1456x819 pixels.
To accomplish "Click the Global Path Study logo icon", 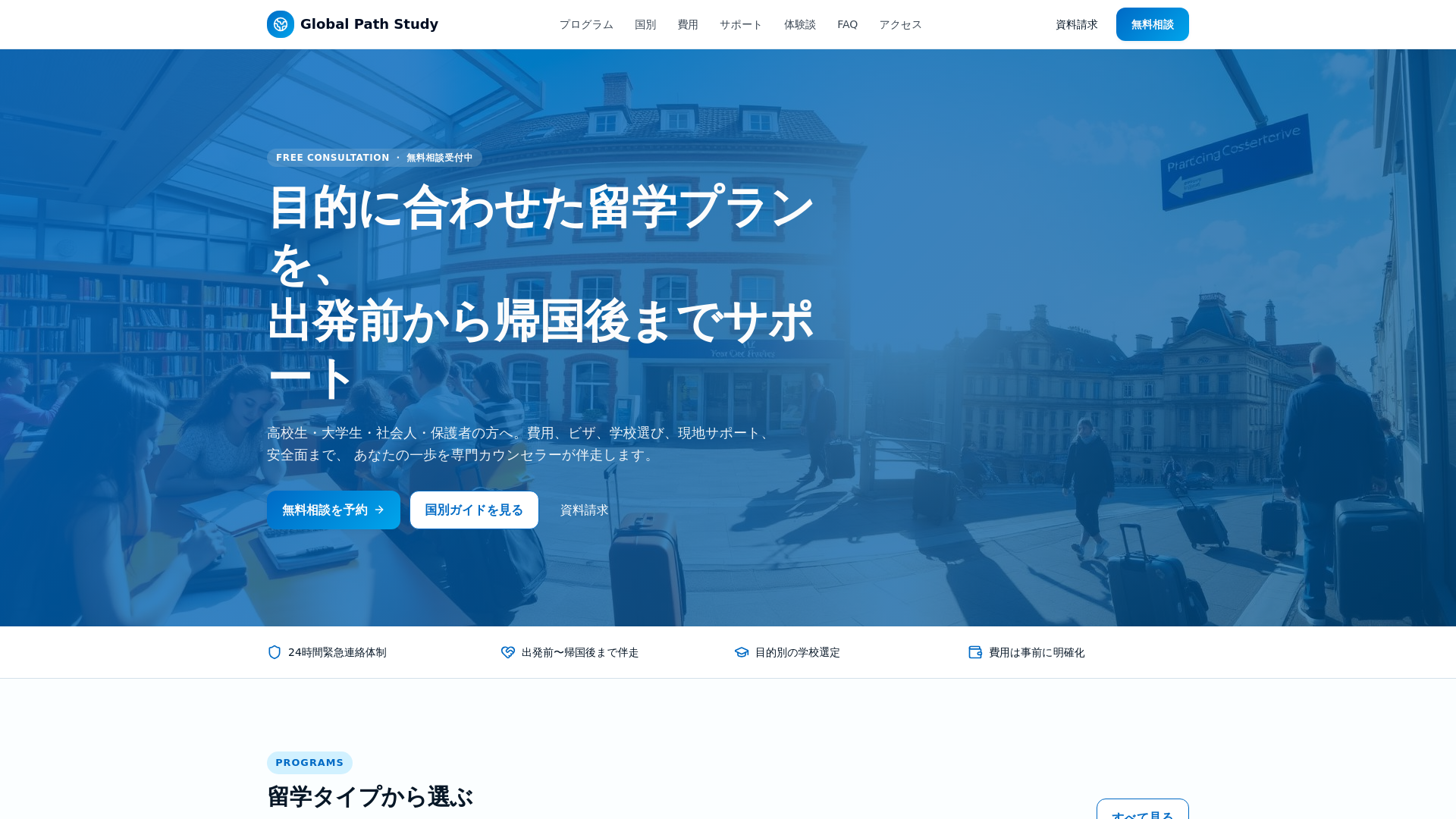I will click(281, 24).
